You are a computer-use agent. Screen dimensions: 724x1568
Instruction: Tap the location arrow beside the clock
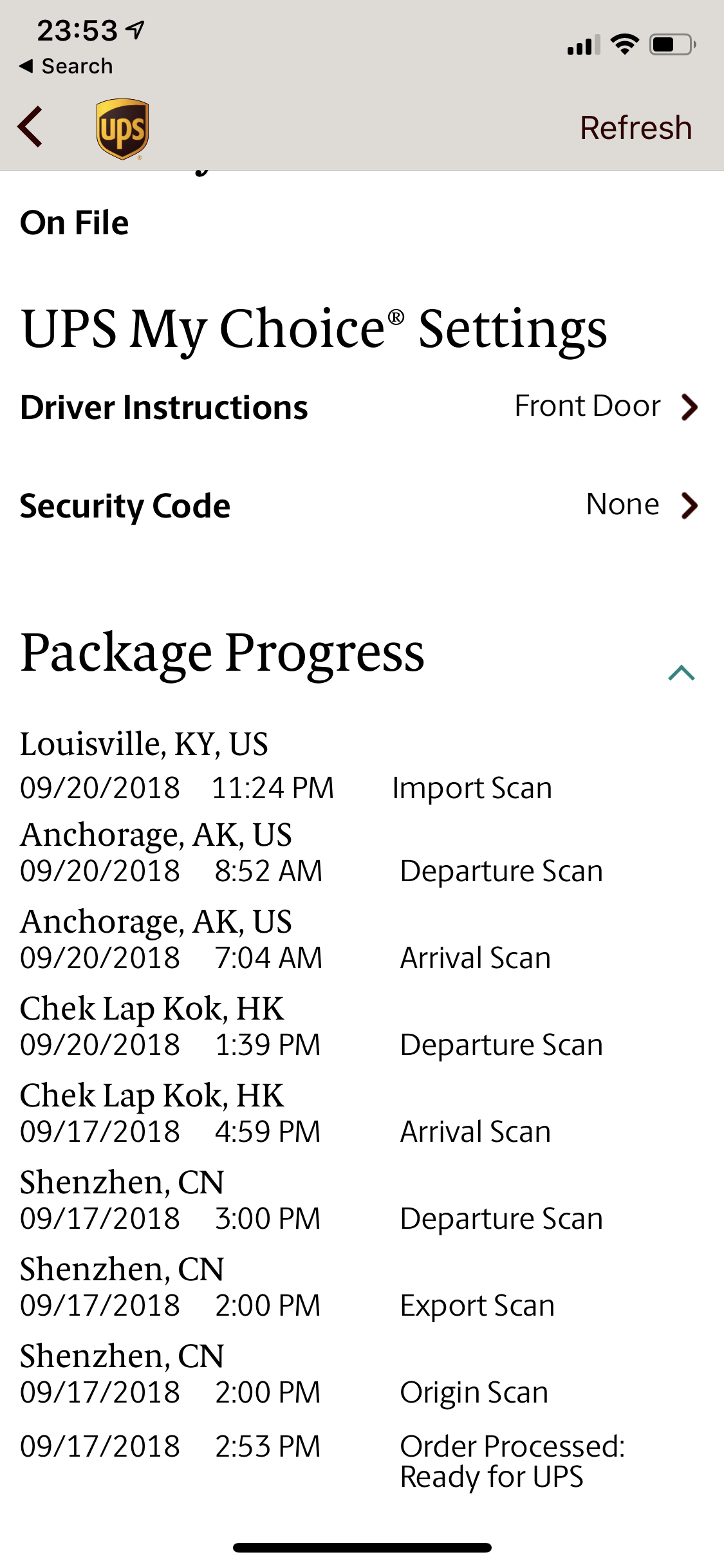[x=135, y=30]
